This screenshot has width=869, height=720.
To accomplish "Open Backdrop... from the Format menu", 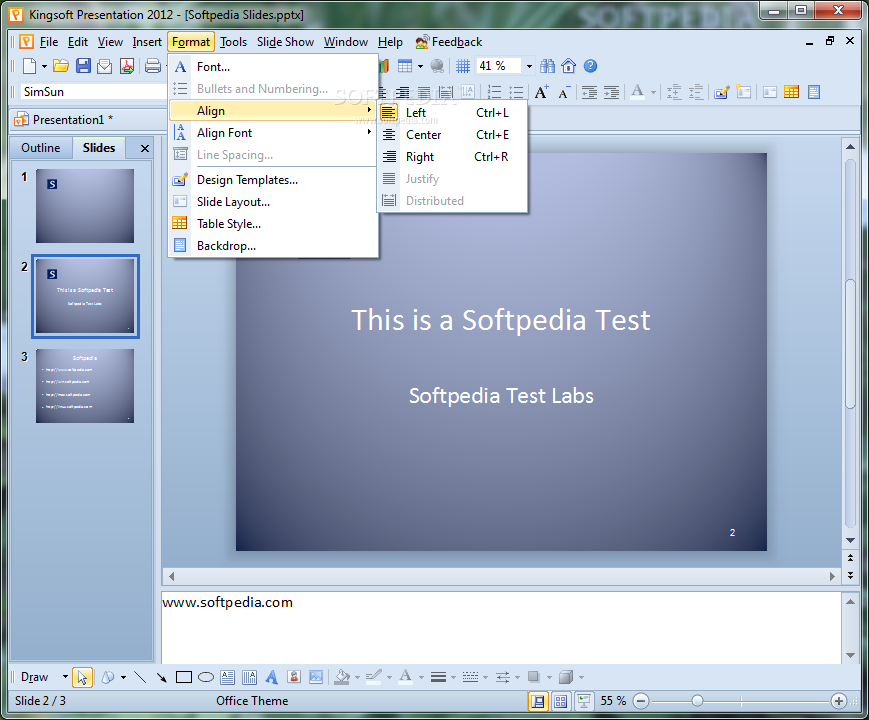I will 274,246.
